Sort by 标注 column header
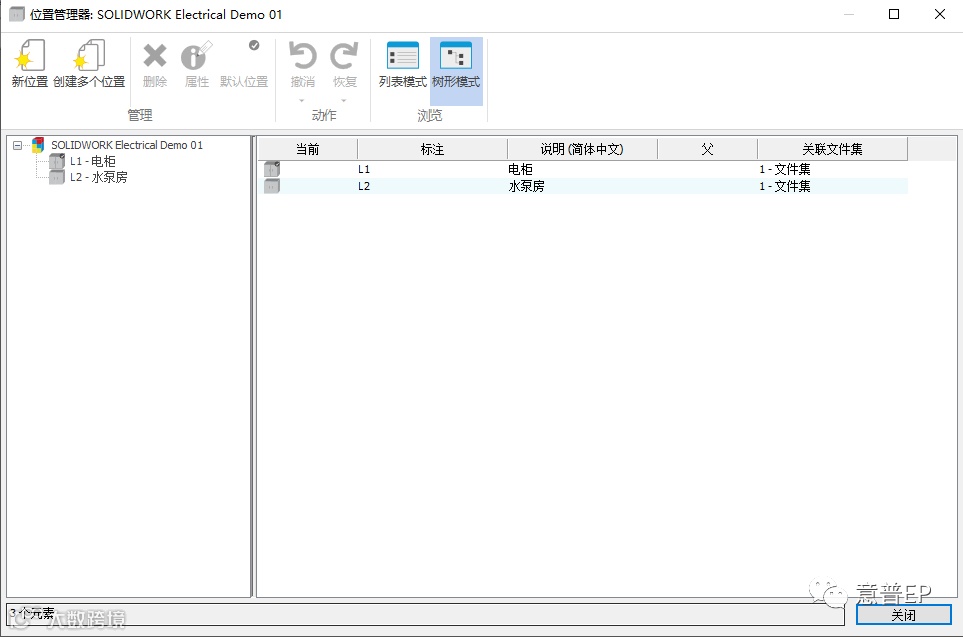This screenshot has height=637, width=963. (432, 149)
